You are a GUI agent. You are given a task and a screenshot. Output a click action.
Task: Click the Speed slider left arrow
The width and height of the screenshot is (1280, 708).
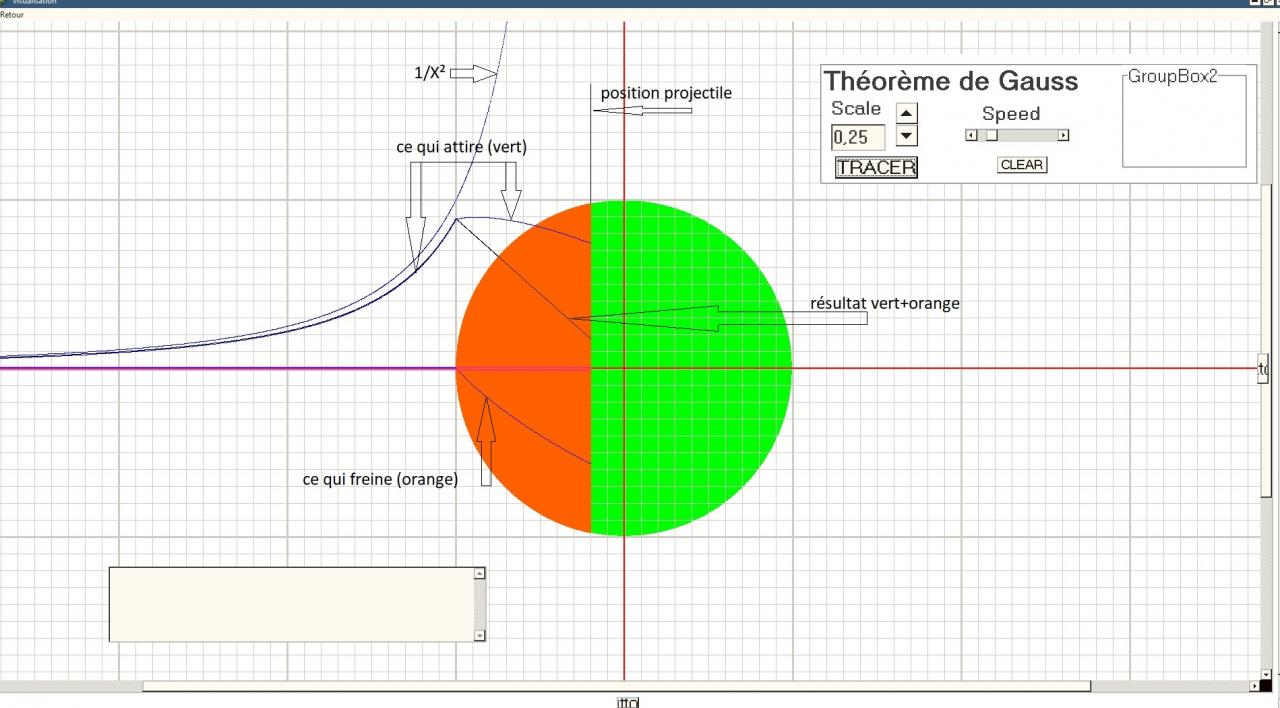click(x=971, y=135)
